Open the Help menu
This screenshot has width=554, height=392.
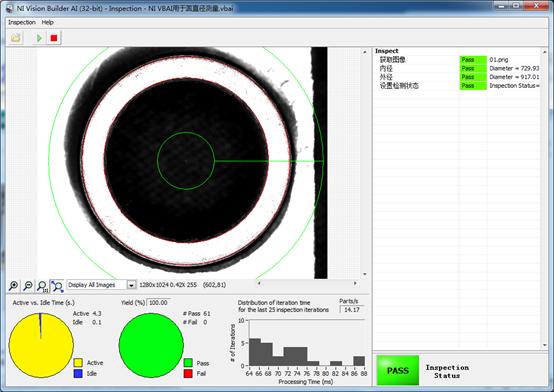click(47, 22)
